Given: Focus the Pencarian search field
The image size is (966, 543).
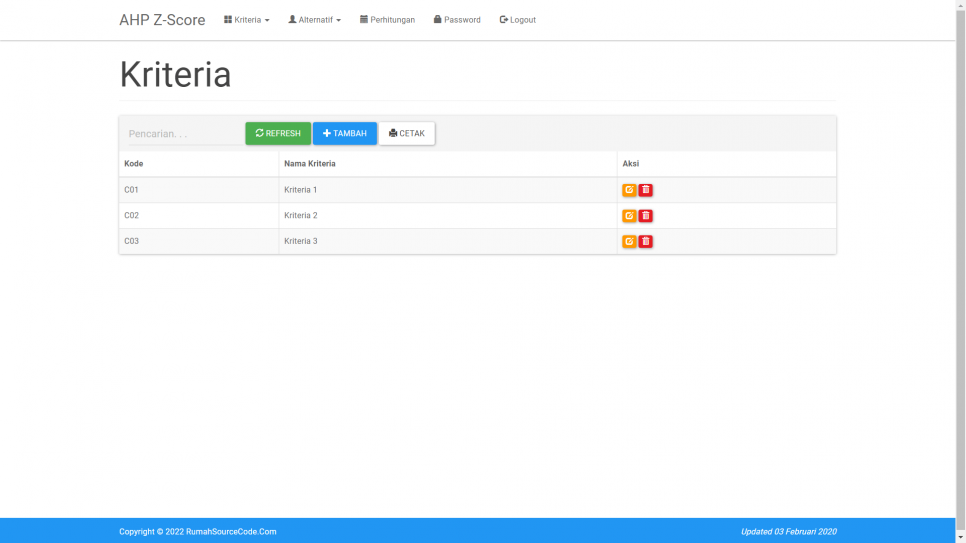Looking at the screenshot, I should point(182,134).
